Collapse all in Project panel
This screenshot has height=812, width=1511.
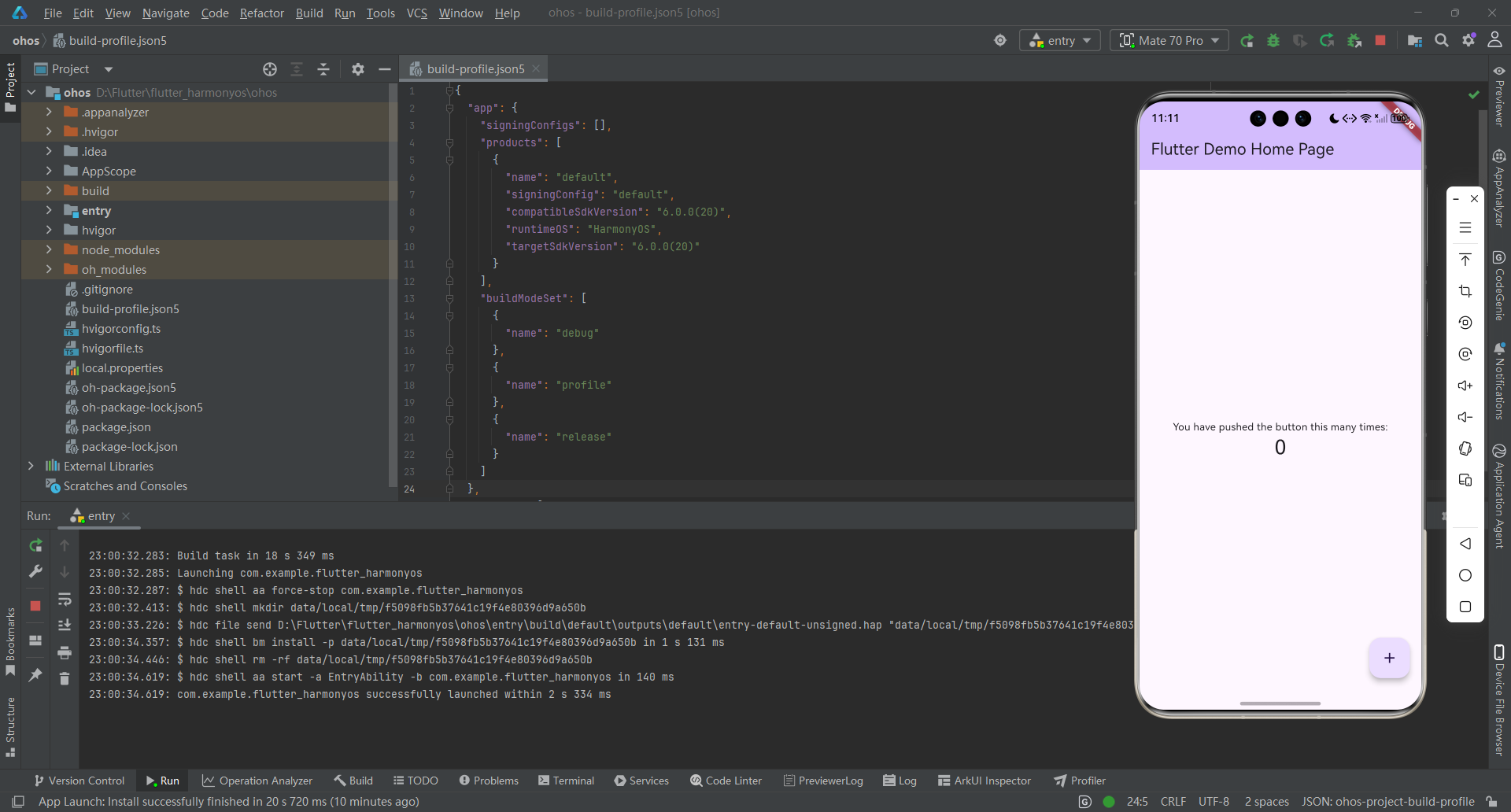point(323,69)
